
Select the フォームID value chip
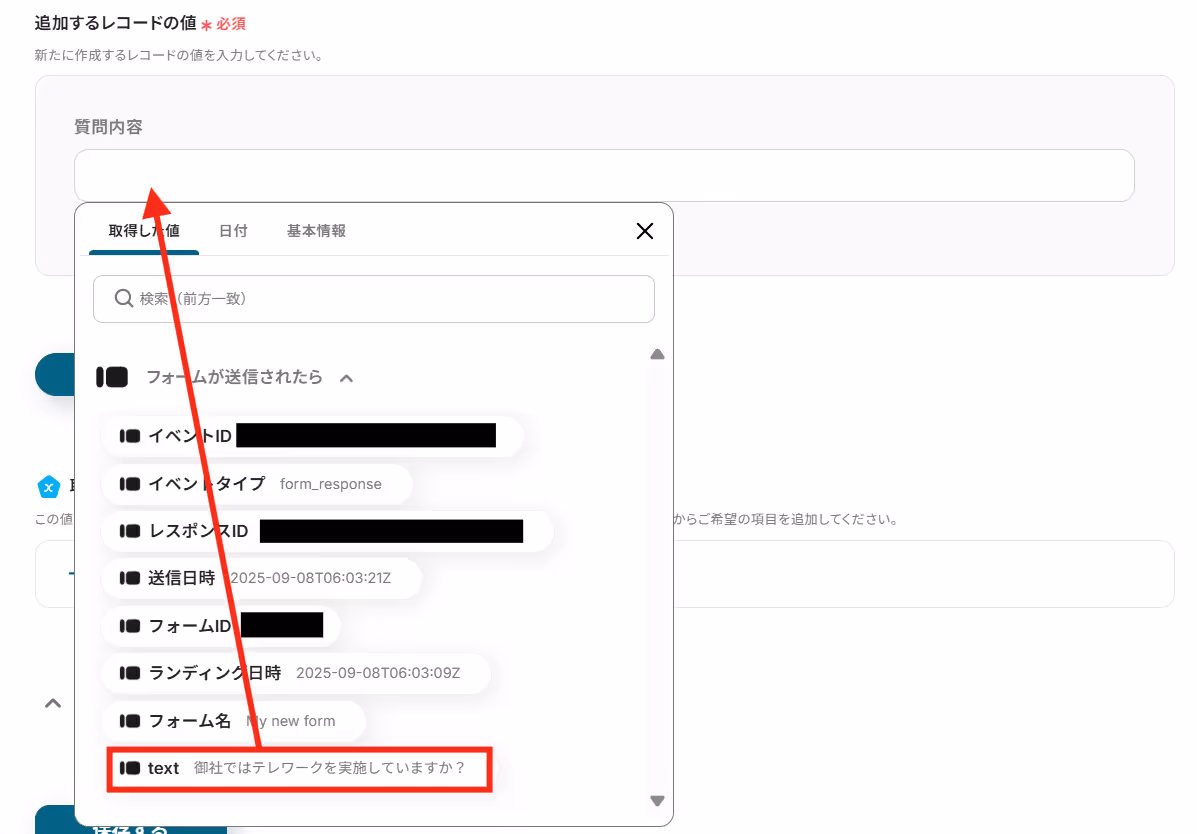click(221, 626)
